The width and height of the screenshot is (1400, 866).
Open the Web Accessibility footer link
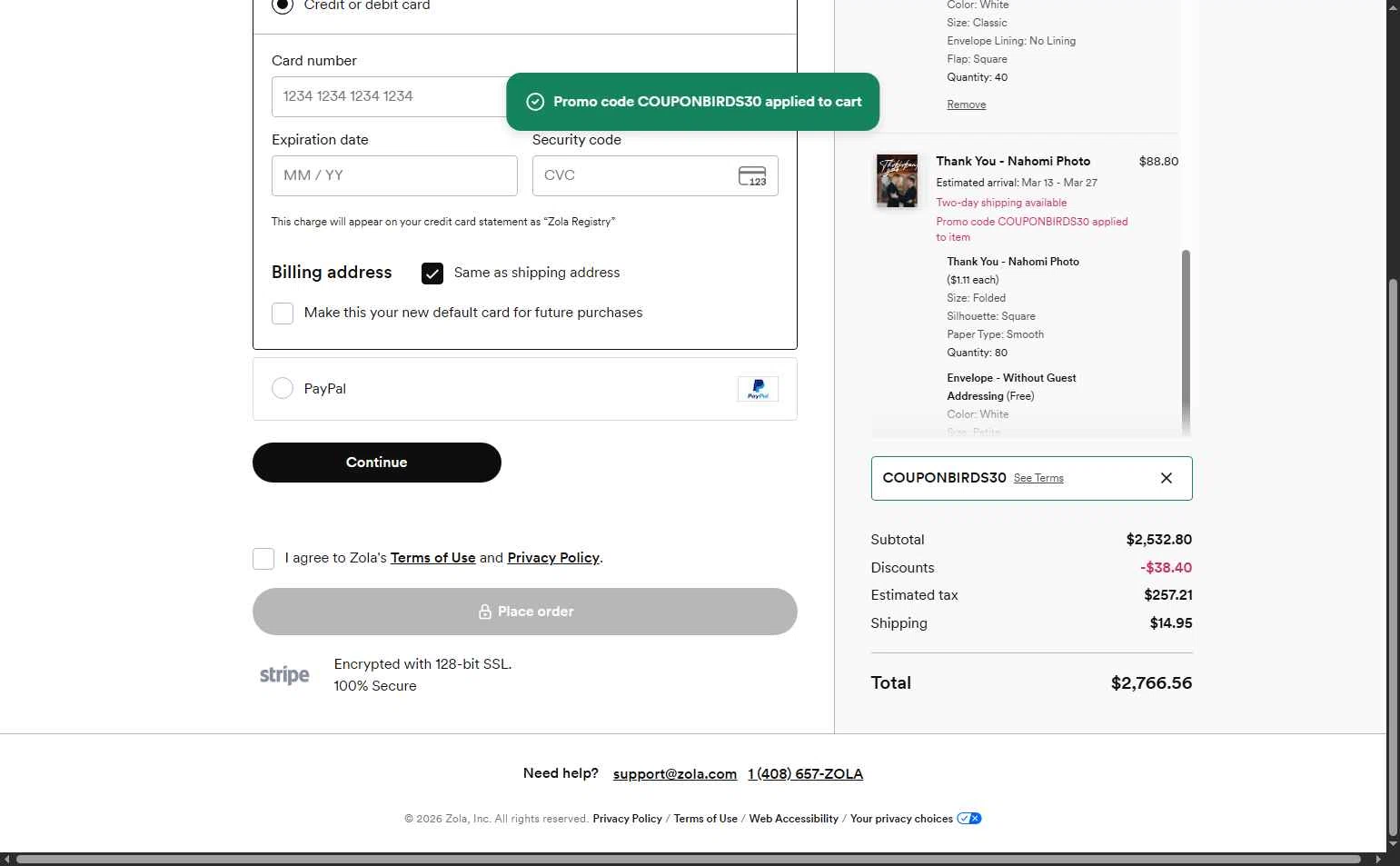[794, 819]
